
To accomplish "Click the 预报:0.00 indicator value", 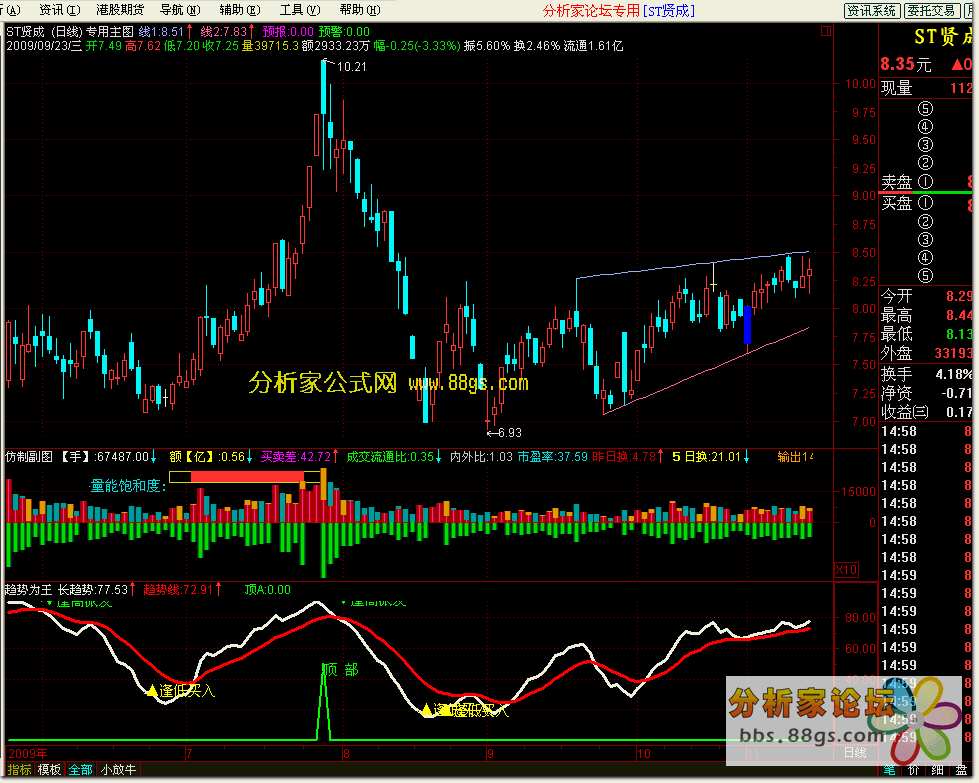I will [288, 31].
